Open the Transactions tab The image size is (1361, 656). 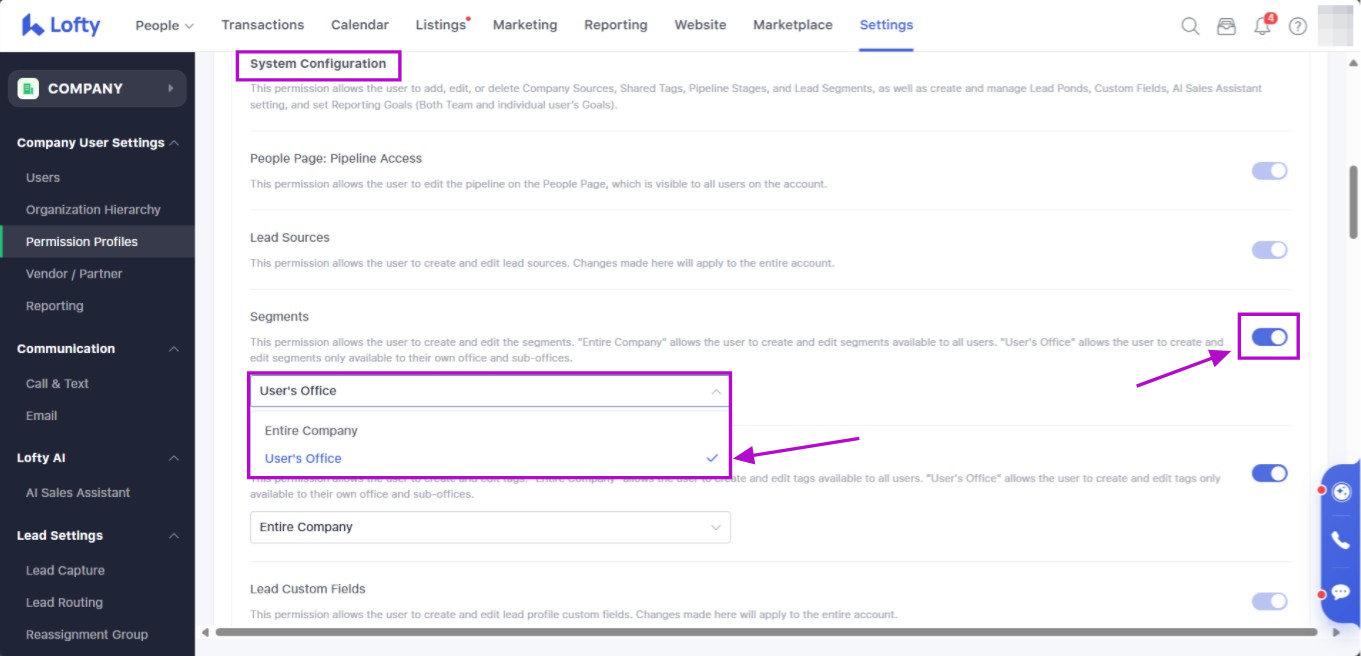pos(262,25)
